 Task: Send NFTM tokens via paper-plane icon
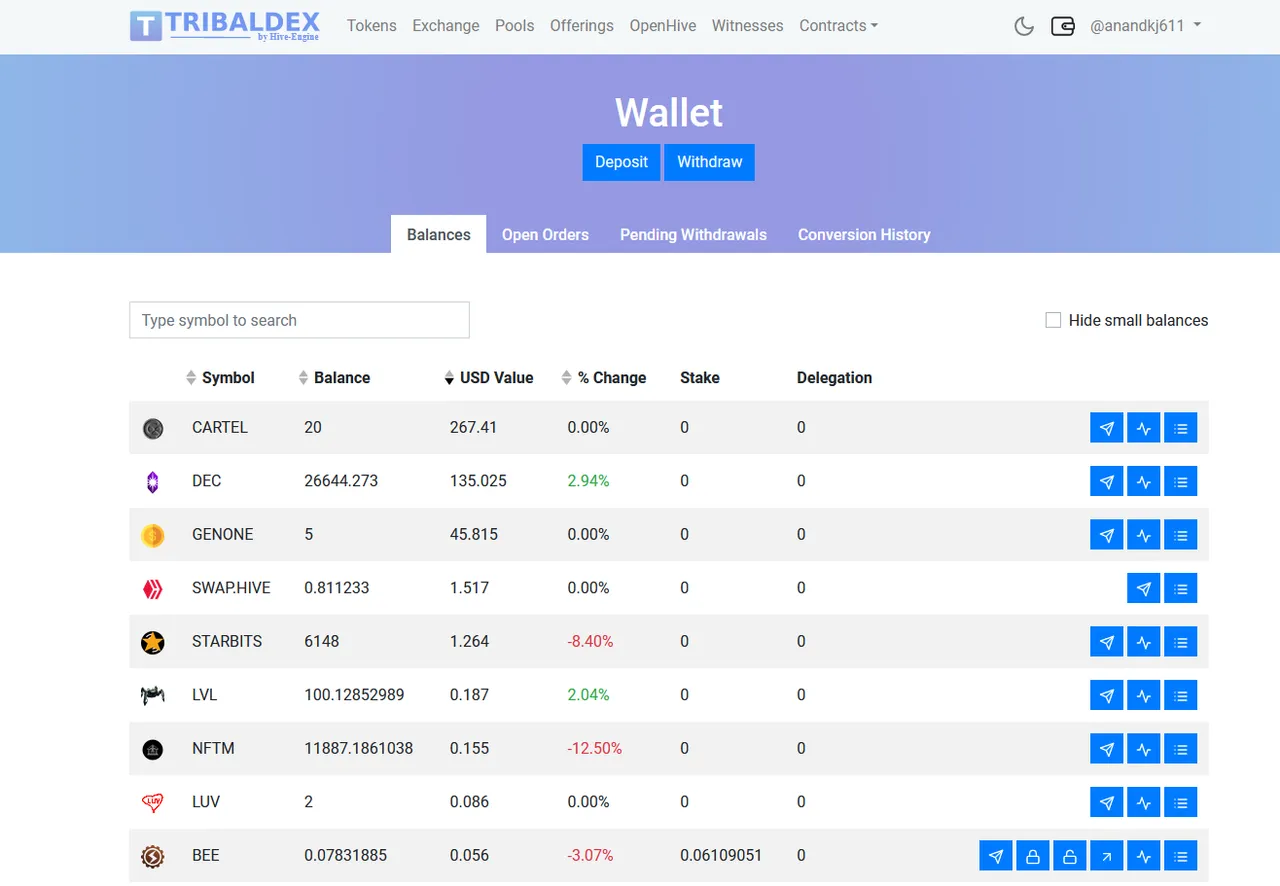[x=1106, y=749]
